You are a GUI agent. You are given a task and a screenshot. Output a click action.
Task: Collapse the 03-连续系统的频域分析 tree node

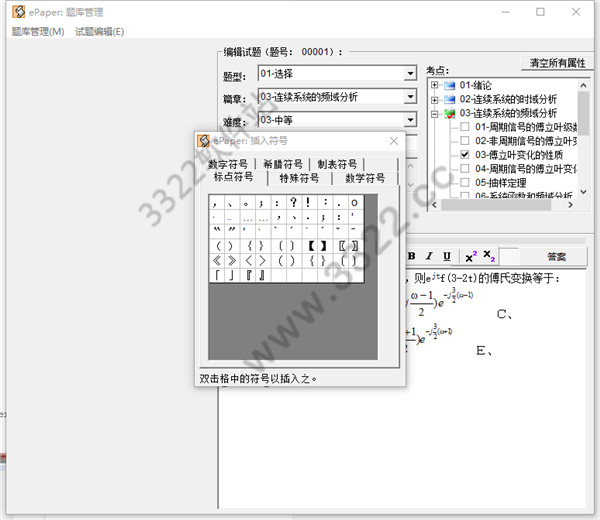[x=434, y=114]
